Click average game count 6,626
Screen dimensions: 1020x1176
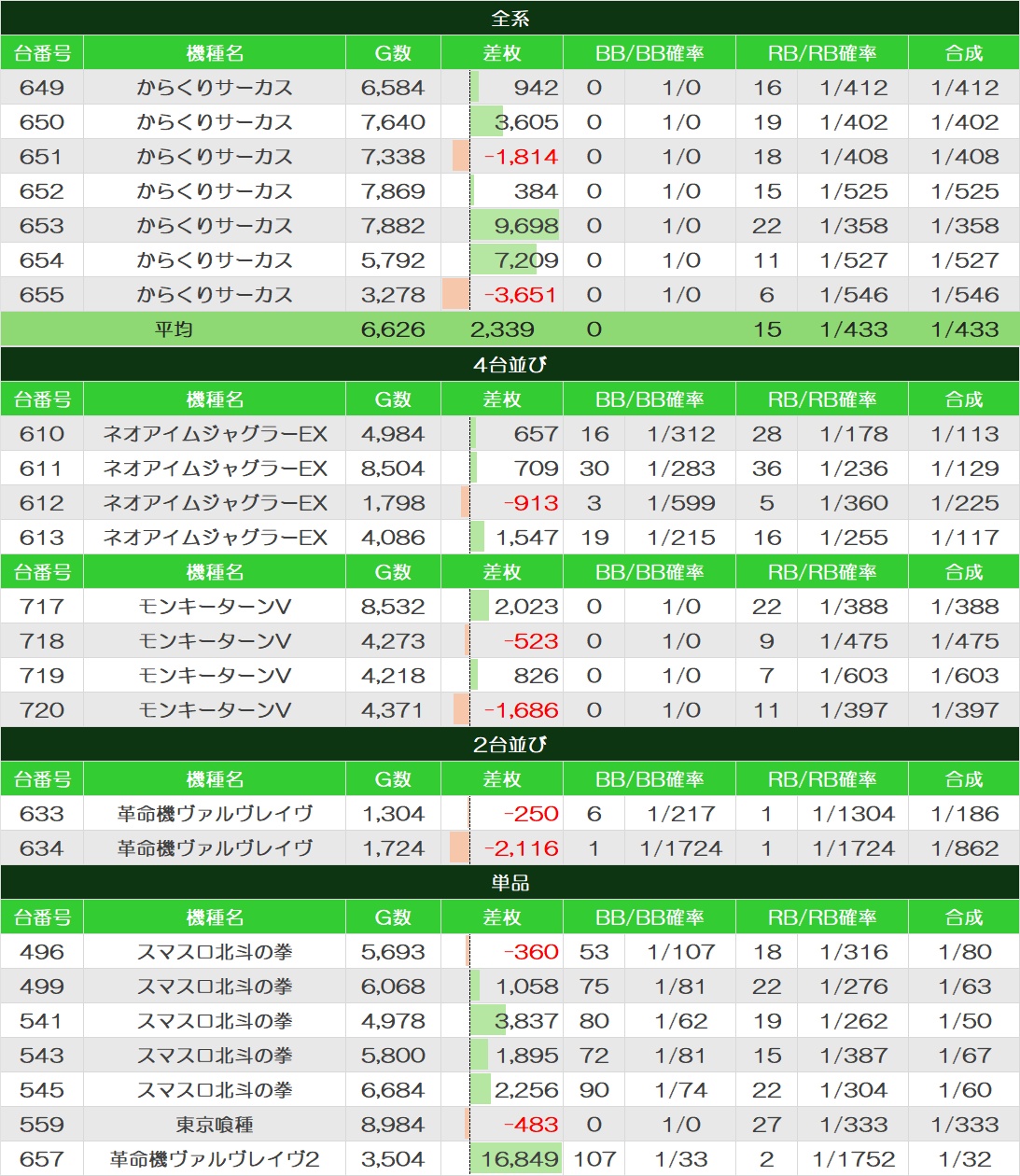point(393,329)
